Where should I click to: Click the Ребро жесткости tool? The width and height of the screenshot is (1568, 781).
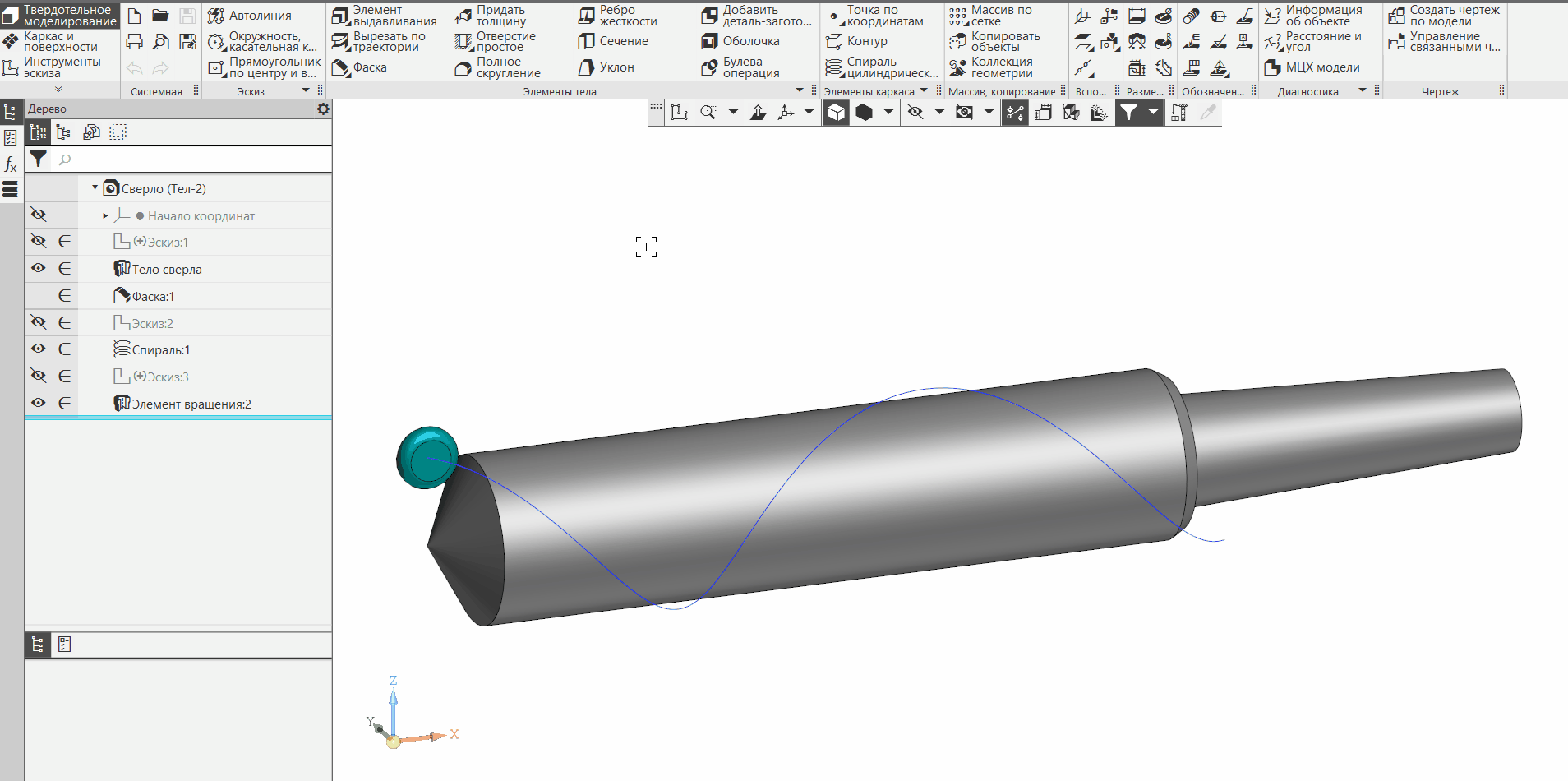(x=618, y=16)
